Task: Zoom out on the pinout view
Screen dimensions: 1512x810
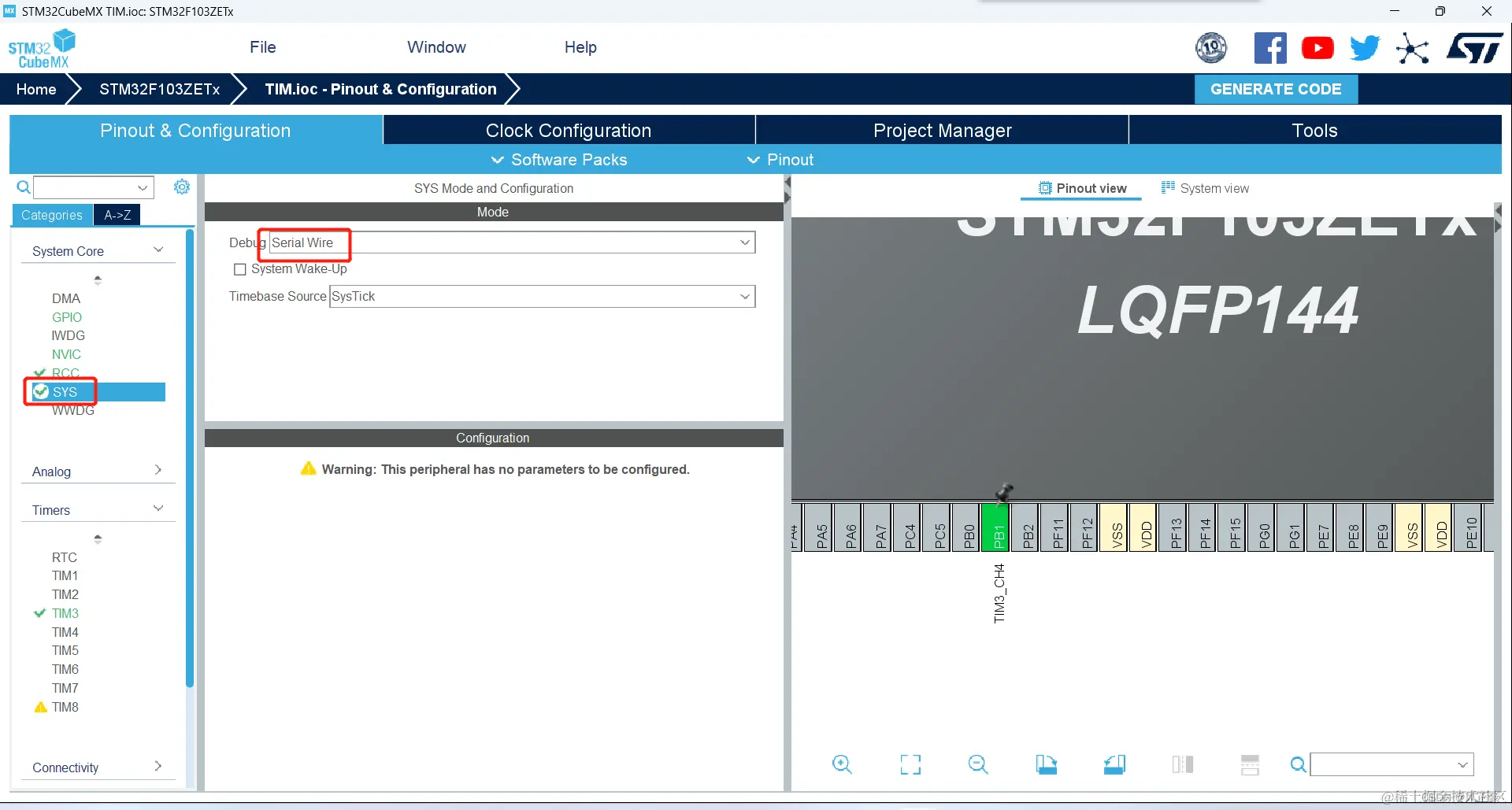Action: [x=978, y=764]
